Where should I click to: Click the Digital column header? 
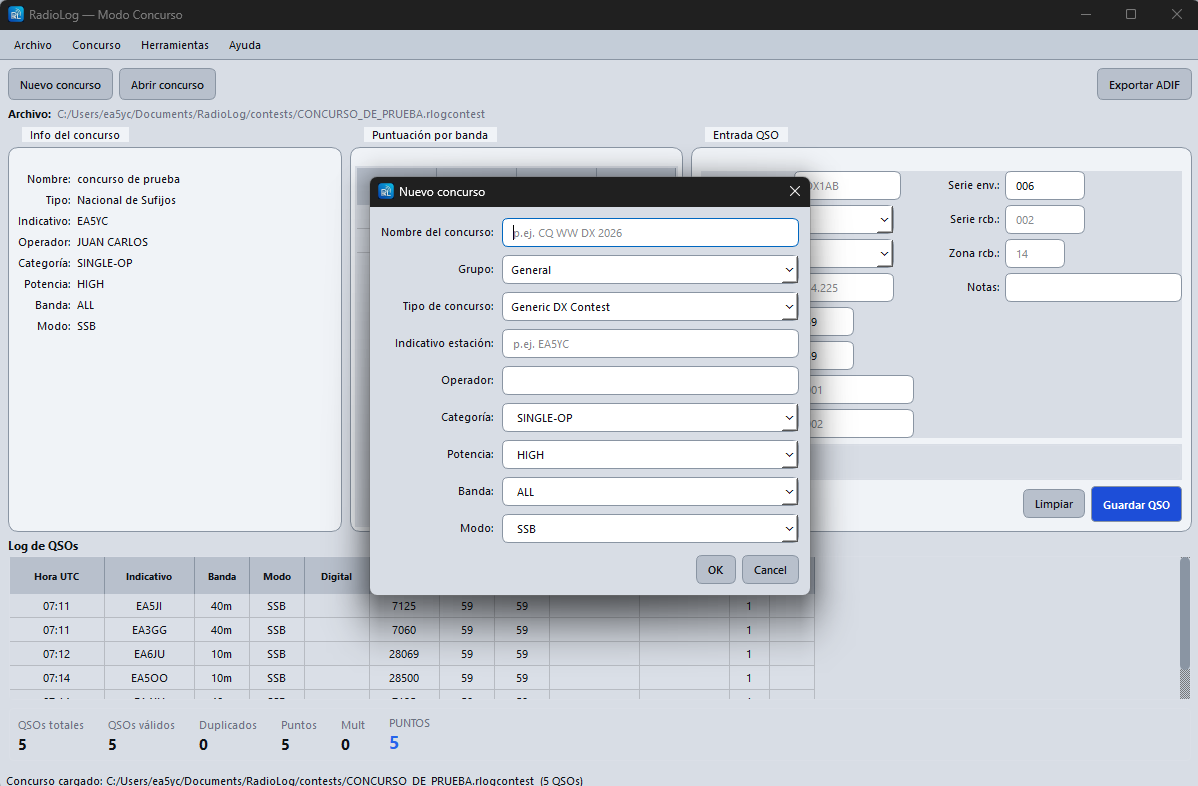(336, 577)
